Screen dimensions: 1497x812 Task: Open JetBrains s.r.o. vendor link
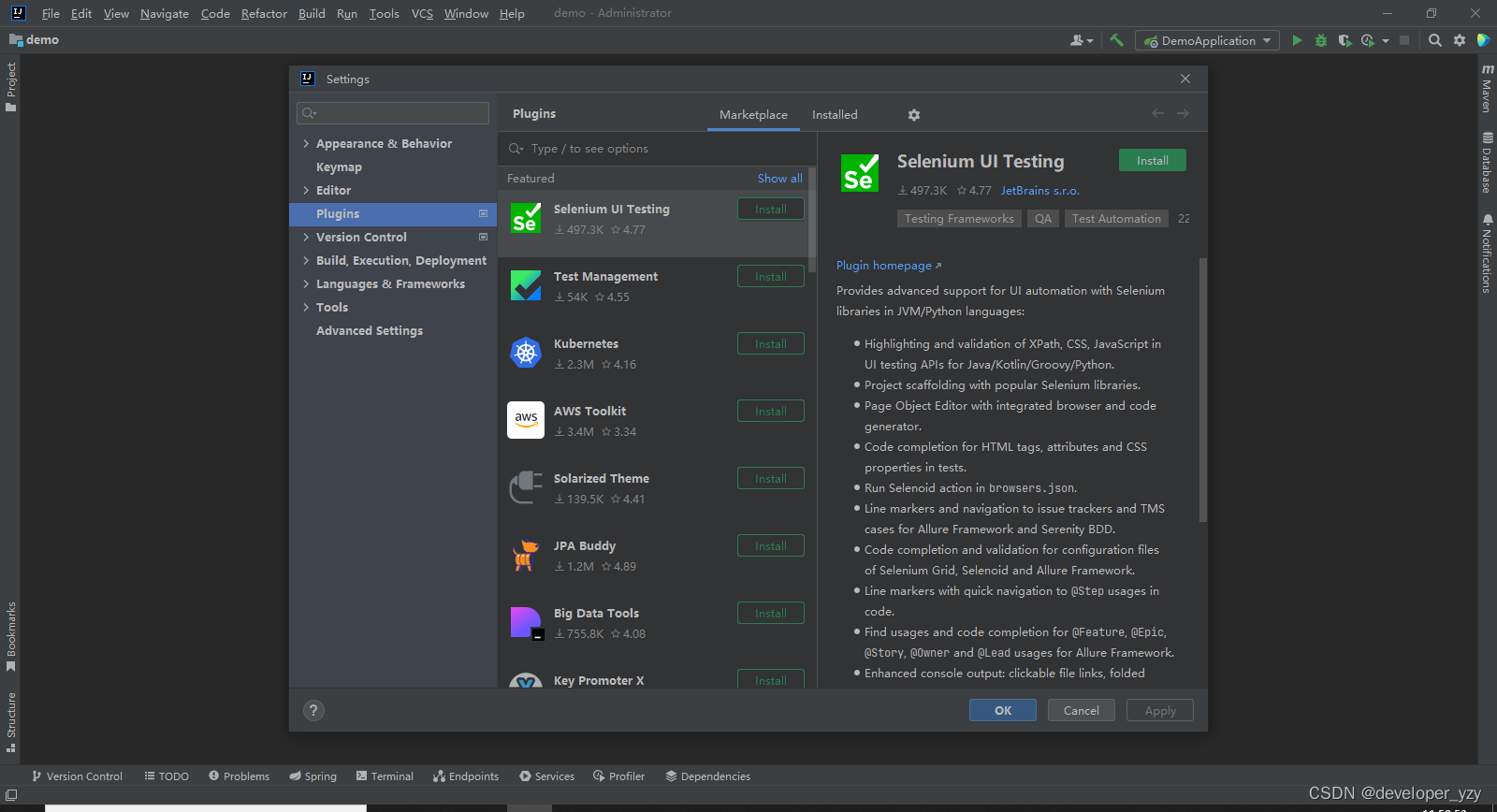pyautogui.click(x=1039, y=190)
